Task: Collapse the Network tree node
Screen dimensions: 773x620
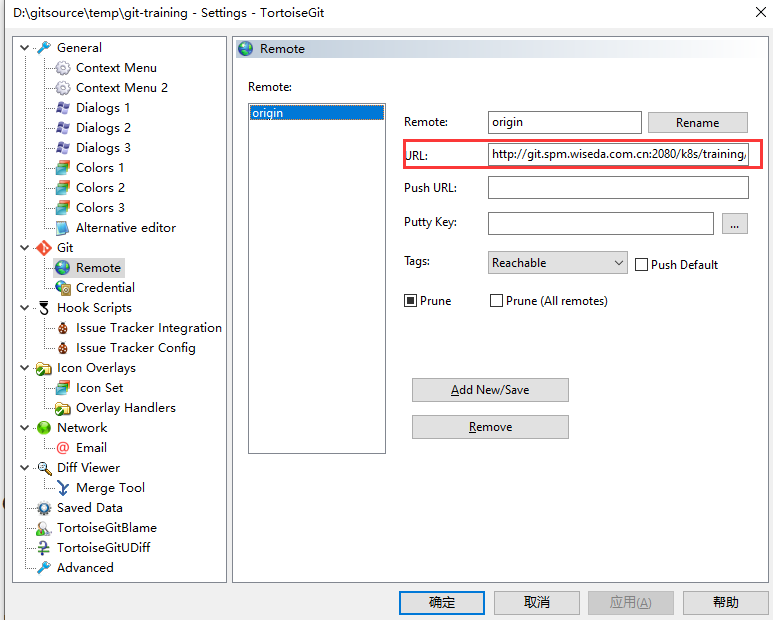Action: [x=24, y=428]
